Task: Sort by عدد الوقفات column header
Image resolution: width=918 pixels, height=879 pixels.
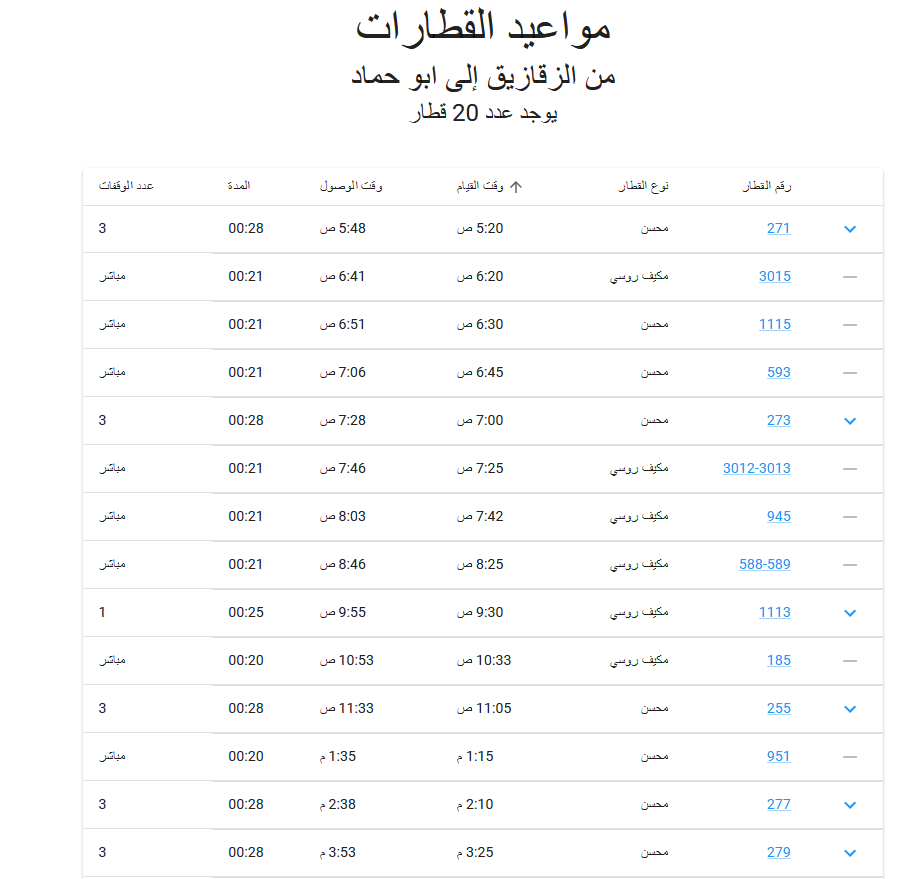Action: click(126, 186)
